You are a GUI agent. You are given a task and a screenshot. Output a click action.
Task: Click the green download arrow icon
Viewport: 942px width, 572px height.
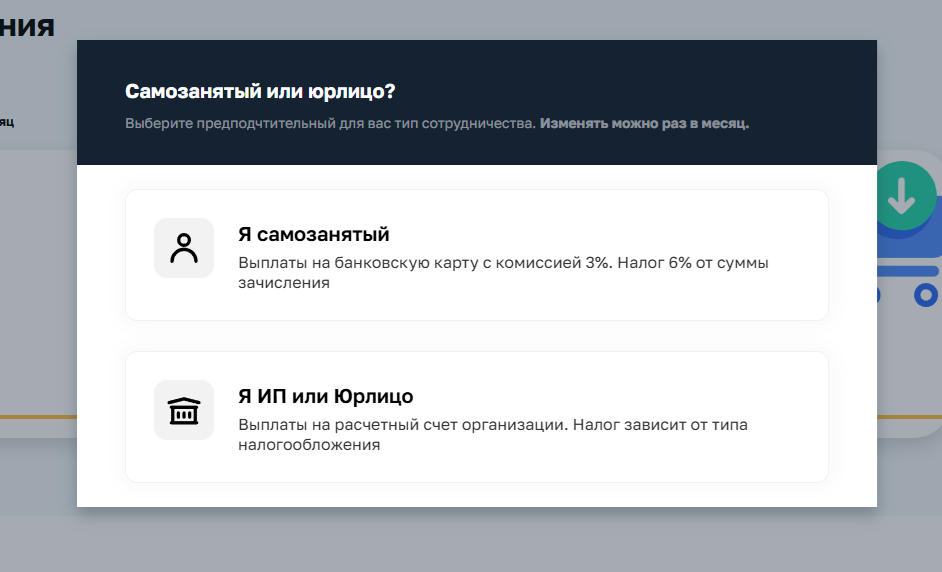903,197
